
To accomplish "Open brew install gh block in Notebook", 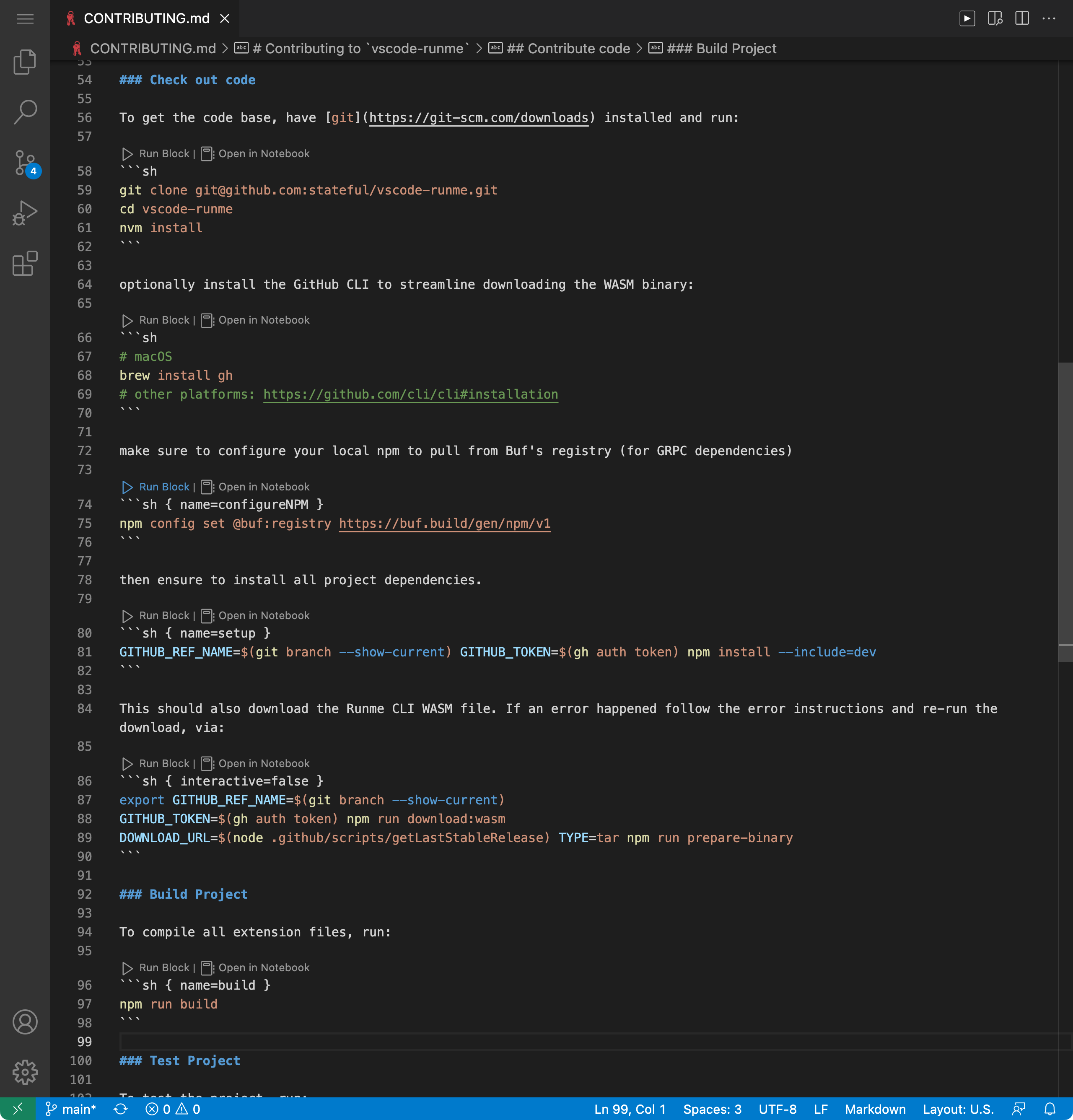I will pyautogui.click(x=255, y=320).
